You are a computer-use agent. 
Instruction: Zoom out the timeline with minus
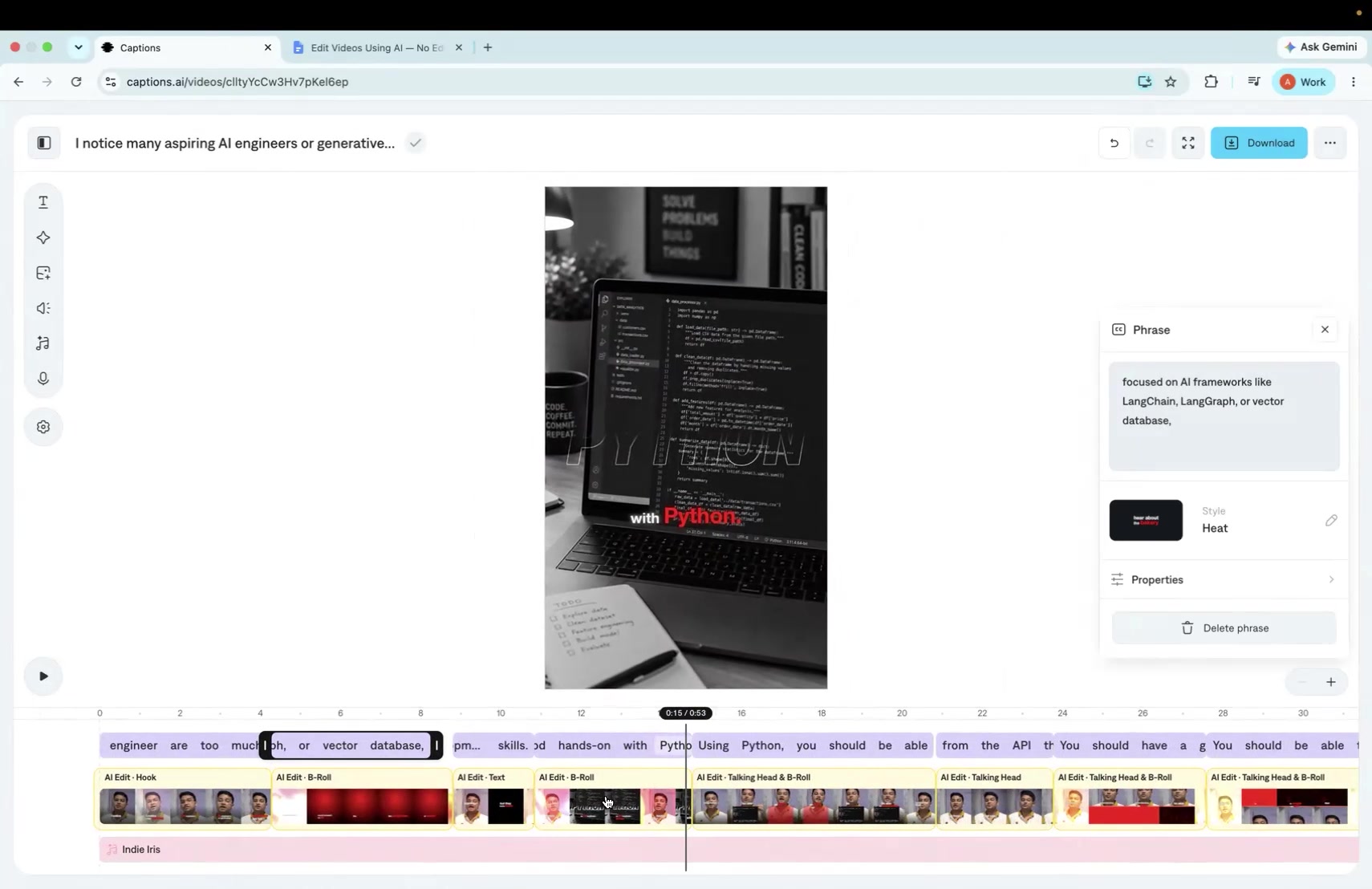click(x=1302, y=682)
